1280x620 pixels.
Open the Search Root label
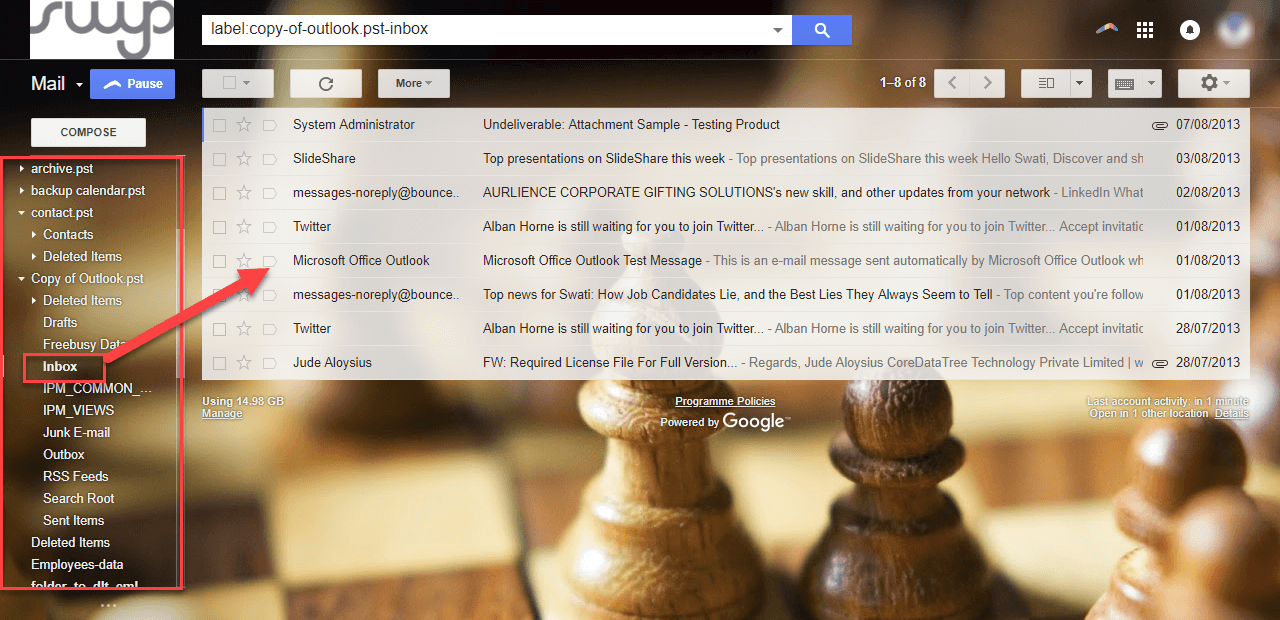(x=79, y=499)
